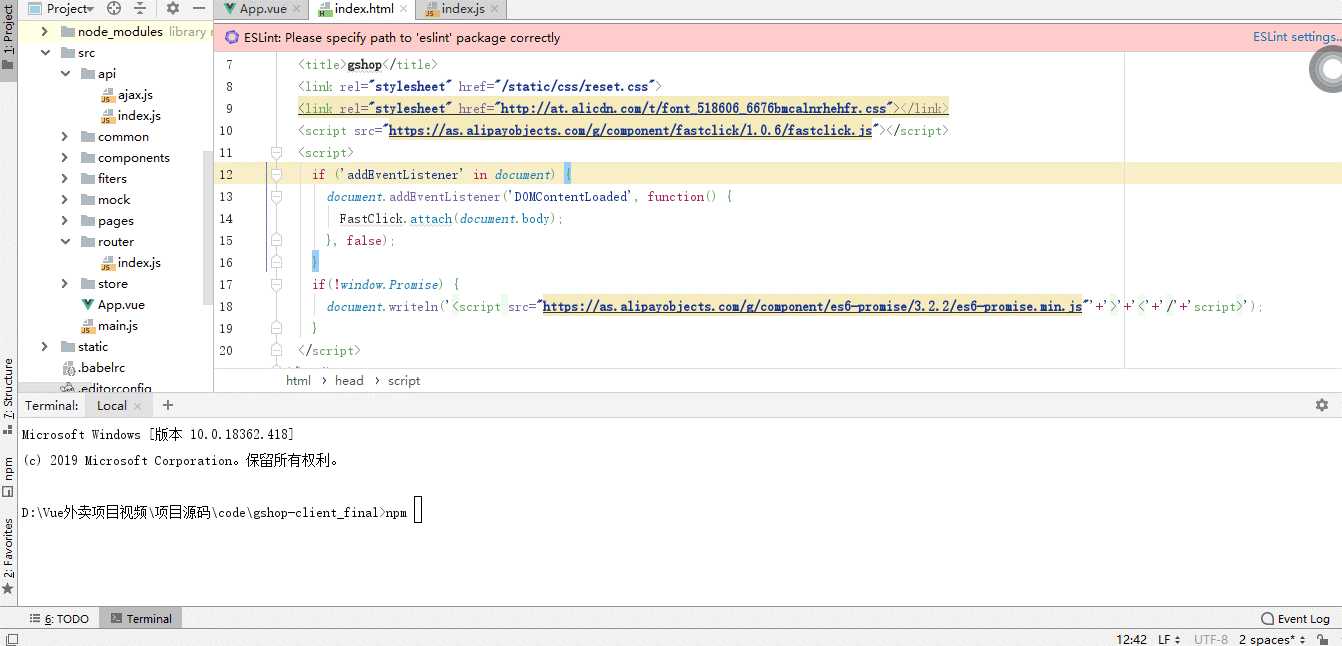Close the Local terminal tab
Screen dimensions: 1342x646
click(138, 406)
